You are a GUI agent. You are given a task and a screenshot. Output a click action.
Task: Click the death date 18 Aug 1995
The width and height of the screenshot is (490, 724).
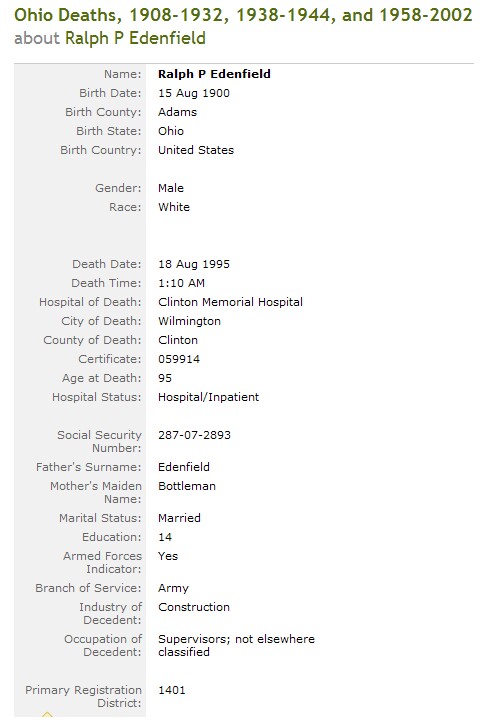tap(194, 264)
